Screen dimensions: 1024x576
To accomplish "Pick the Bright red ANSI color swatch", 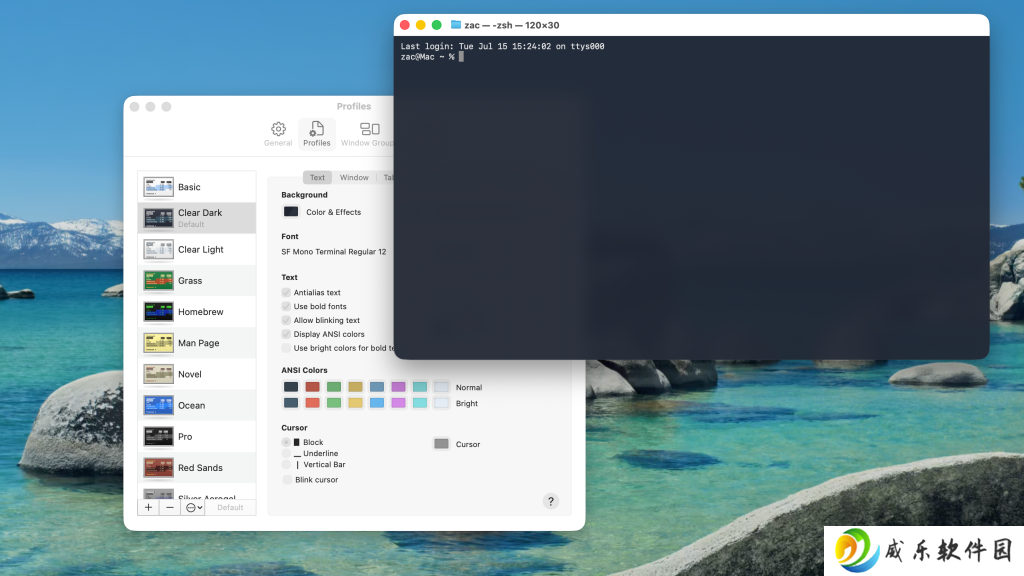I will coord(313,403).
